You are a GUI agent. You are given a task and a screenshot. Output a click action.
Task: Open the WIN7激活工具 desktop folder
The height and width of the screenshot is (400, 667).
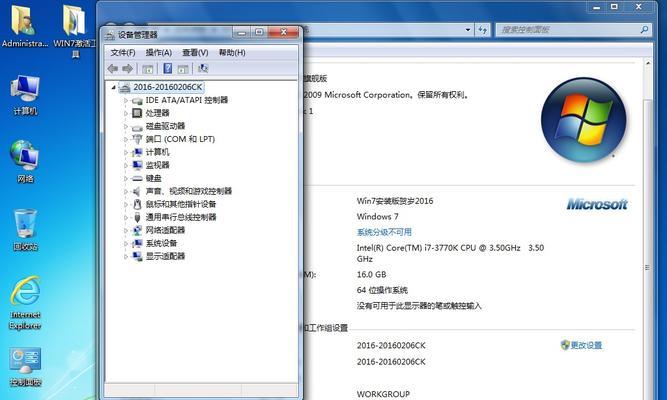(75, 31)
